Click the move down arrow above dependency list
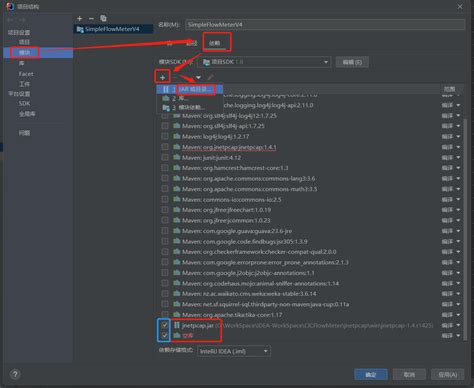 (198, 78)
